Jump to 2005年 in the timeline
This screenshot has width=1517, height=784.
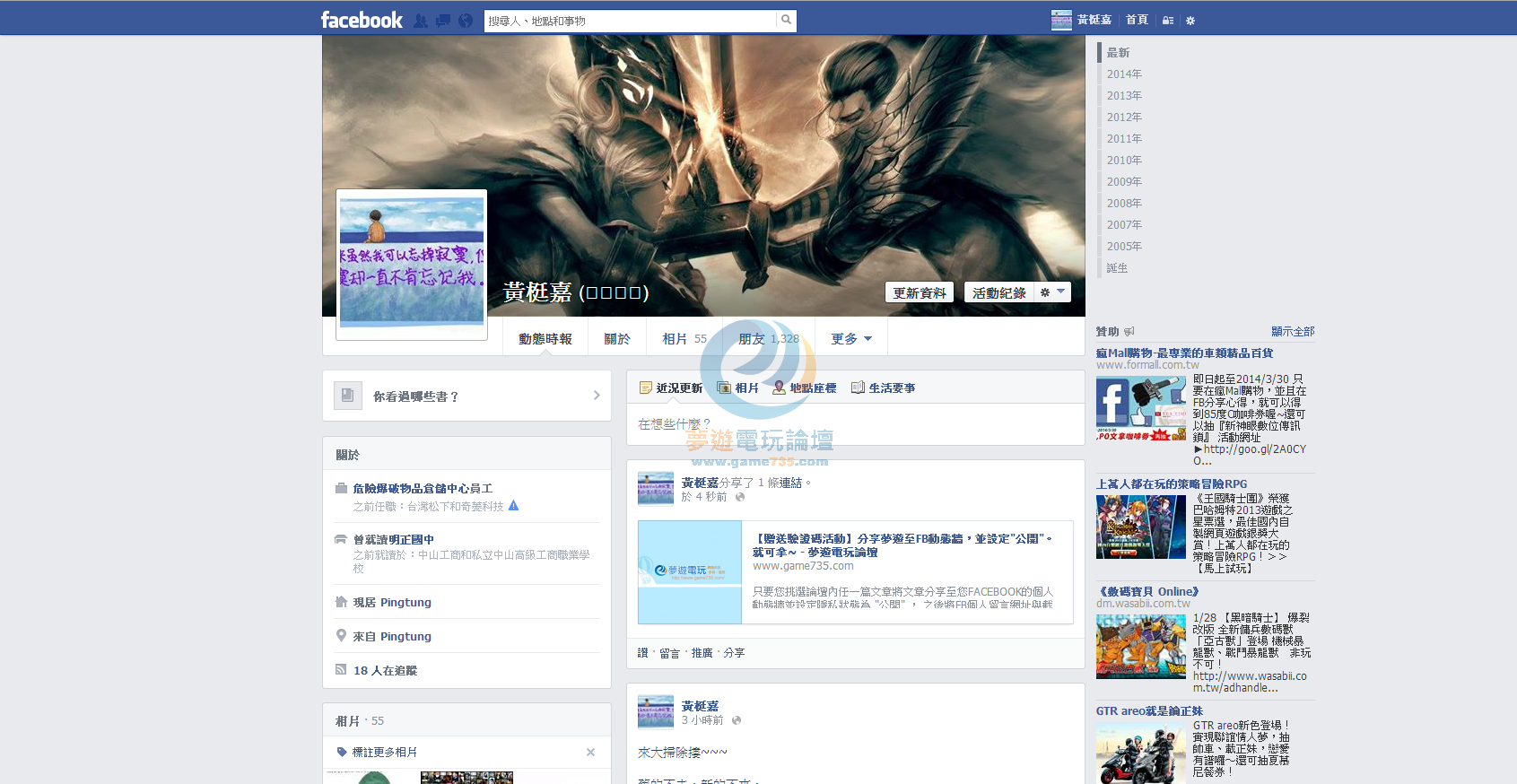1124,247
